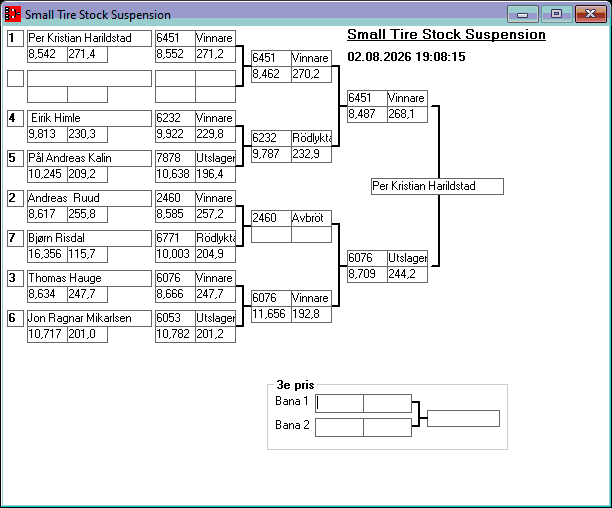Click the date 02.08.2026 19:08:15 text

406,57
